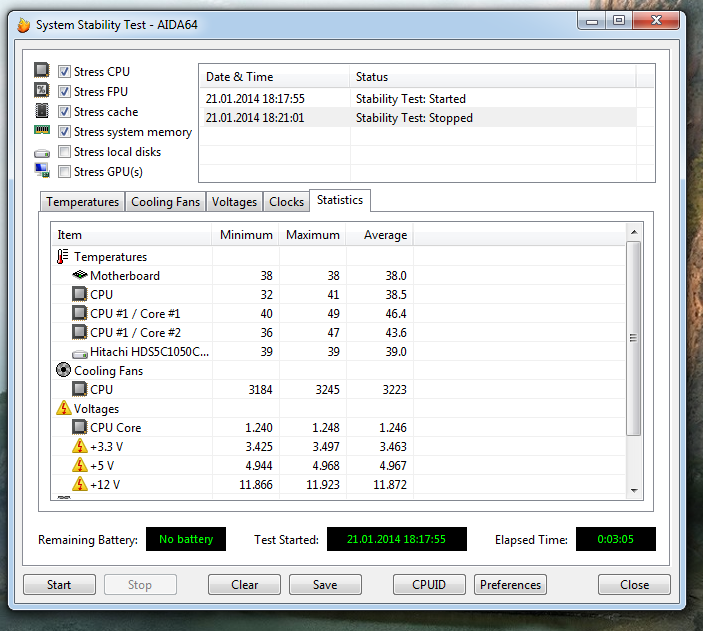703x631 pixels.
Task: Click the voltage icon of +12 V row
Action: [80, 484]
